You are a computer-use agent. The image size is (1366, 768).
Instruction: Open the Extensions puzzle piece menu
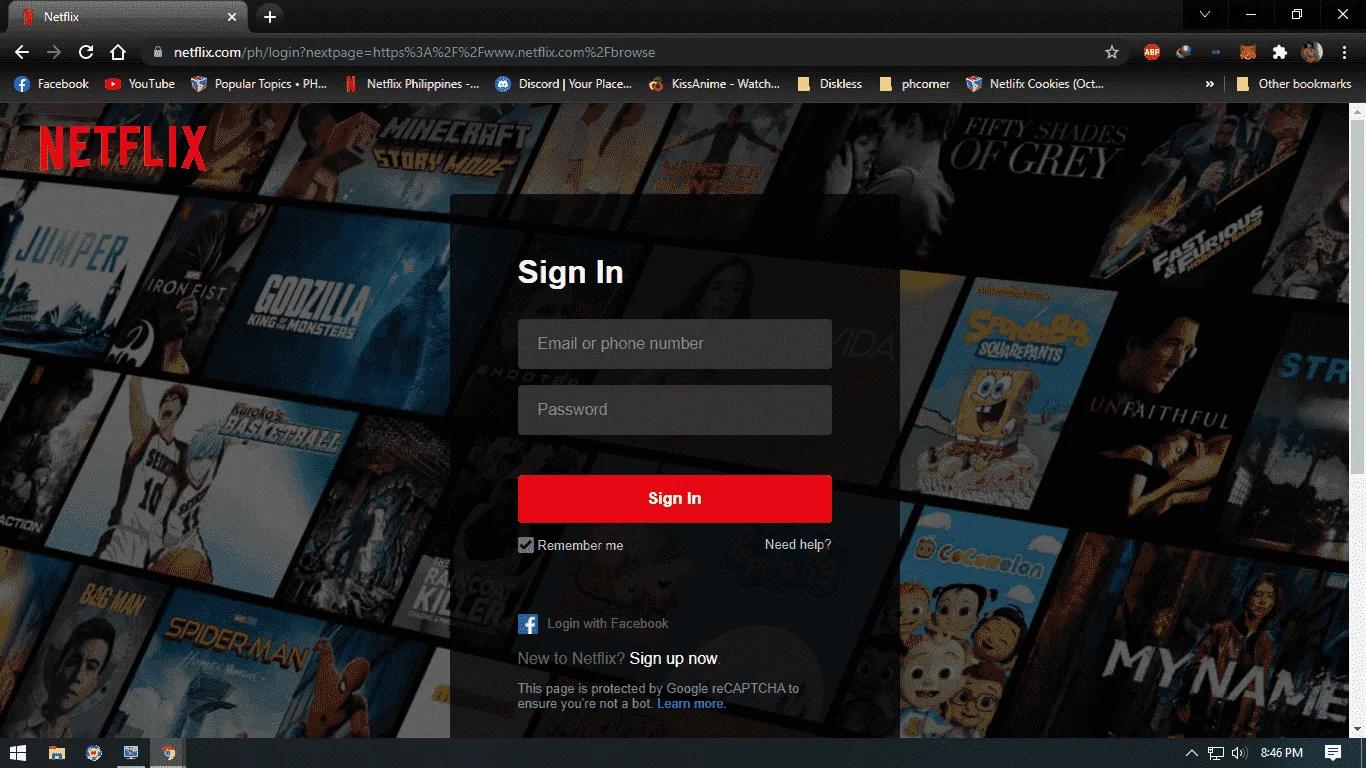point(1279,52)
